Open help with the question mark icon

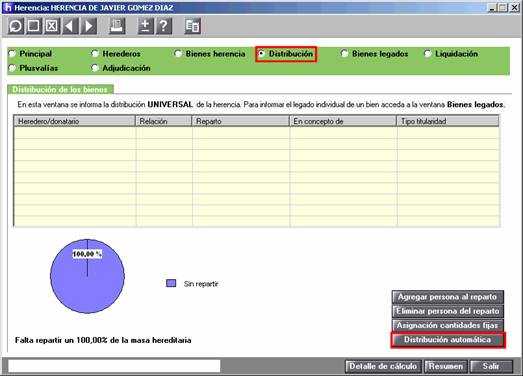coord(164,26)
